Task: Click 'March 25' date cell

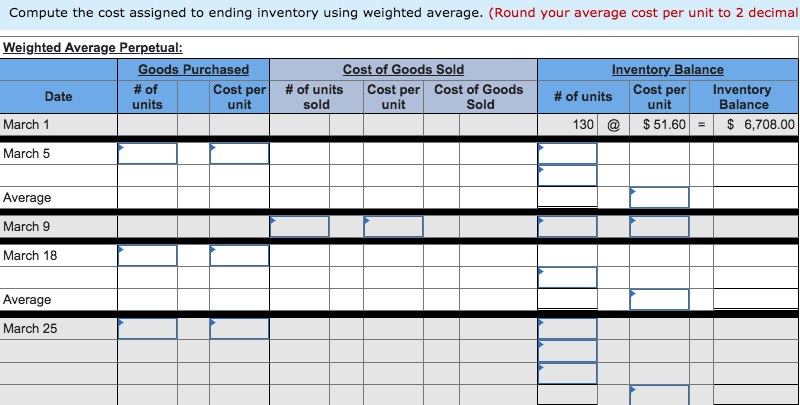Action: pos(59,329)
